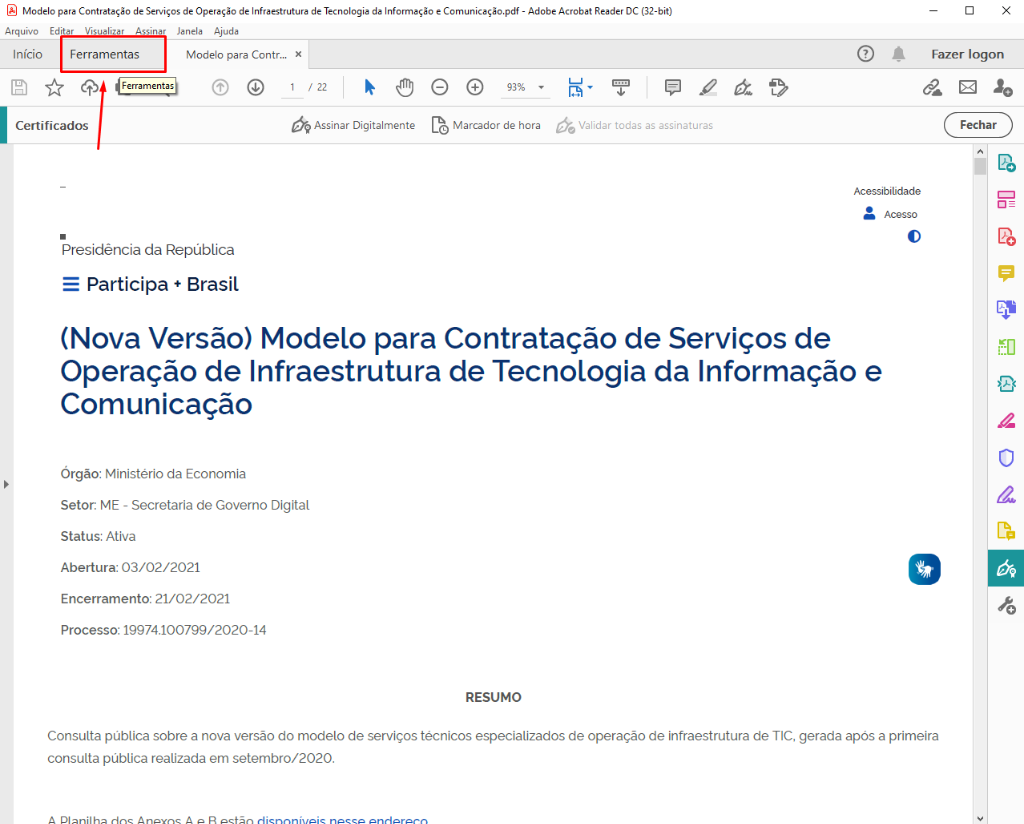Send file by email envelope icon

point(967,88)
